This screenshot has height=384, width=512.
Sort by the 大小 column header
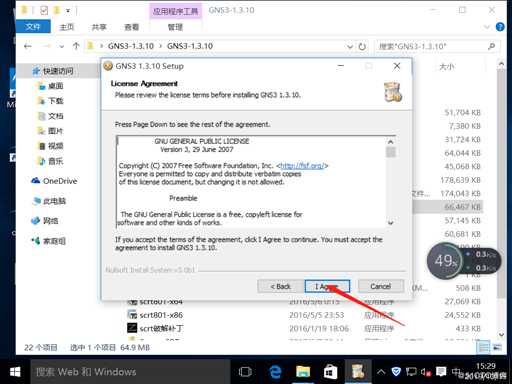pyautogui.click(x=446, y=67)
